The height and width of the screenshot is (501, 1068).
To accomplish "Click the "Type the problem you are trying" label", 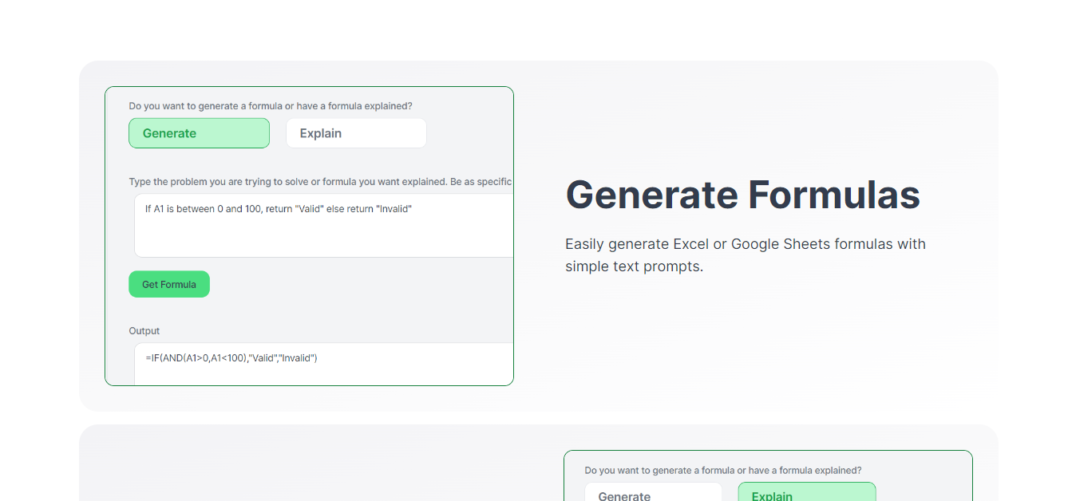I will (320, 182).
